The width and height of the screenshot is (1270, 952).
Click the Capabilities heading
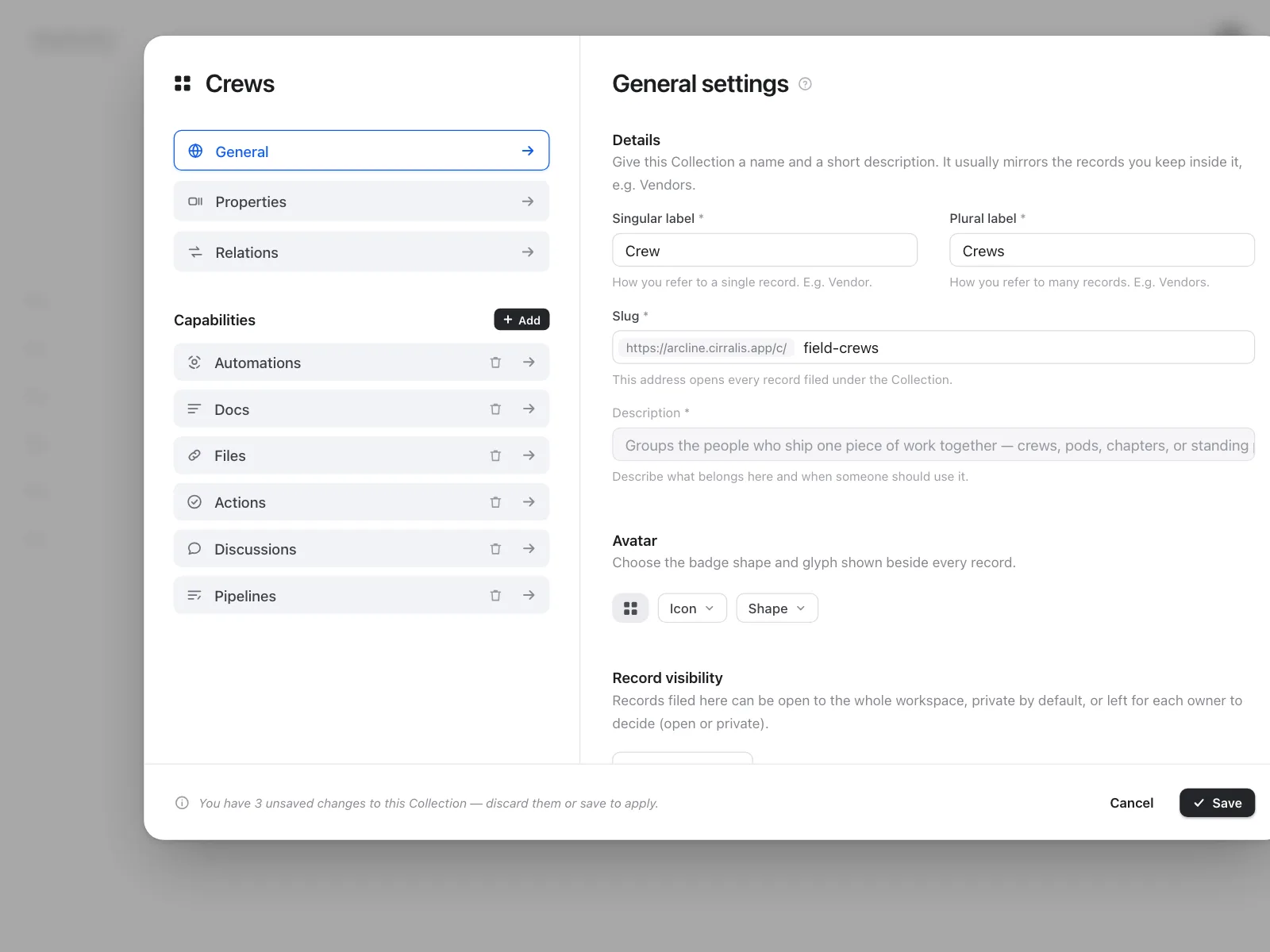pyautogui.click(x=214, y=320)
